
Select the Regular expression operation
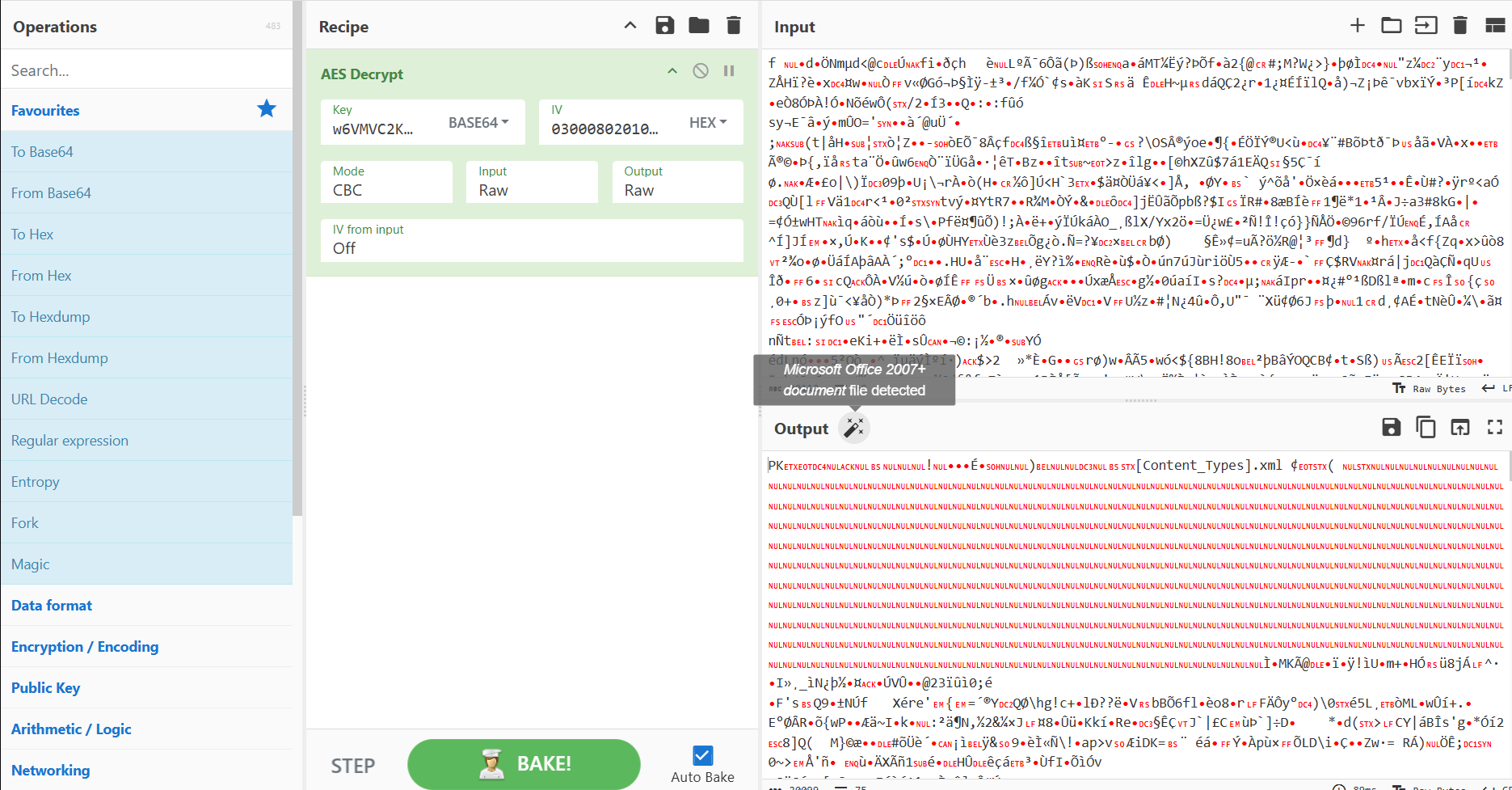146,440
